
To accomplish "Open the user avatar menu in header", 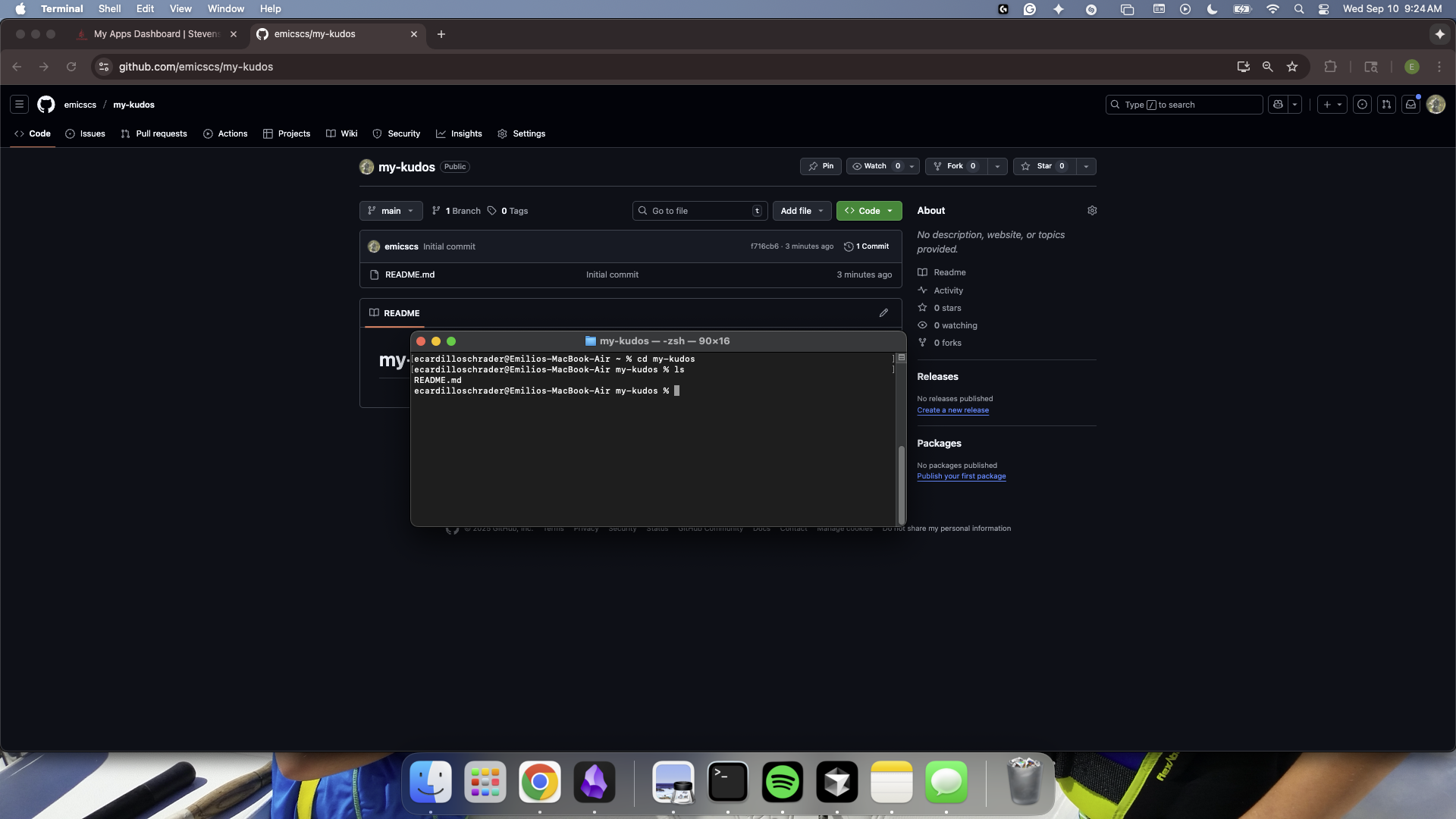I will [1436, 105].
